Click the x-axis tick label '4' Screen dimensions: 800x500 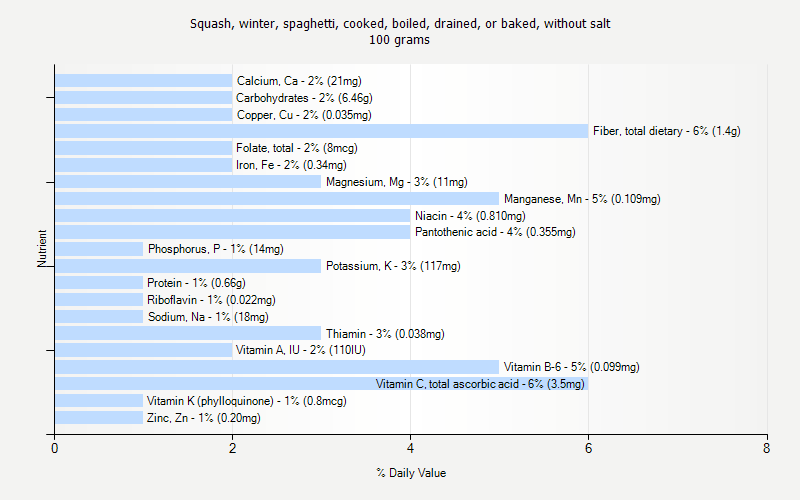pos(410,448)
